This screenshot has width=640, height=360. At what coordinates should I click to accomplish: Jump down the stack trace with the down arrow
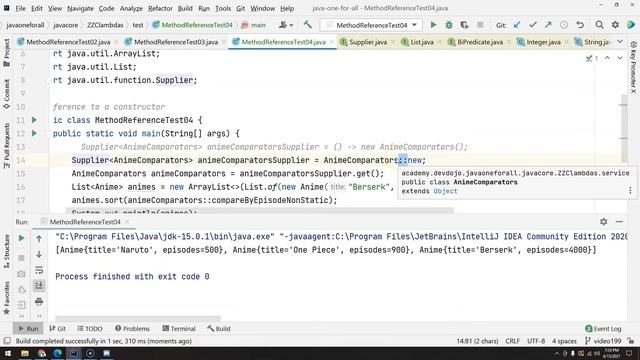coord(39,254)
